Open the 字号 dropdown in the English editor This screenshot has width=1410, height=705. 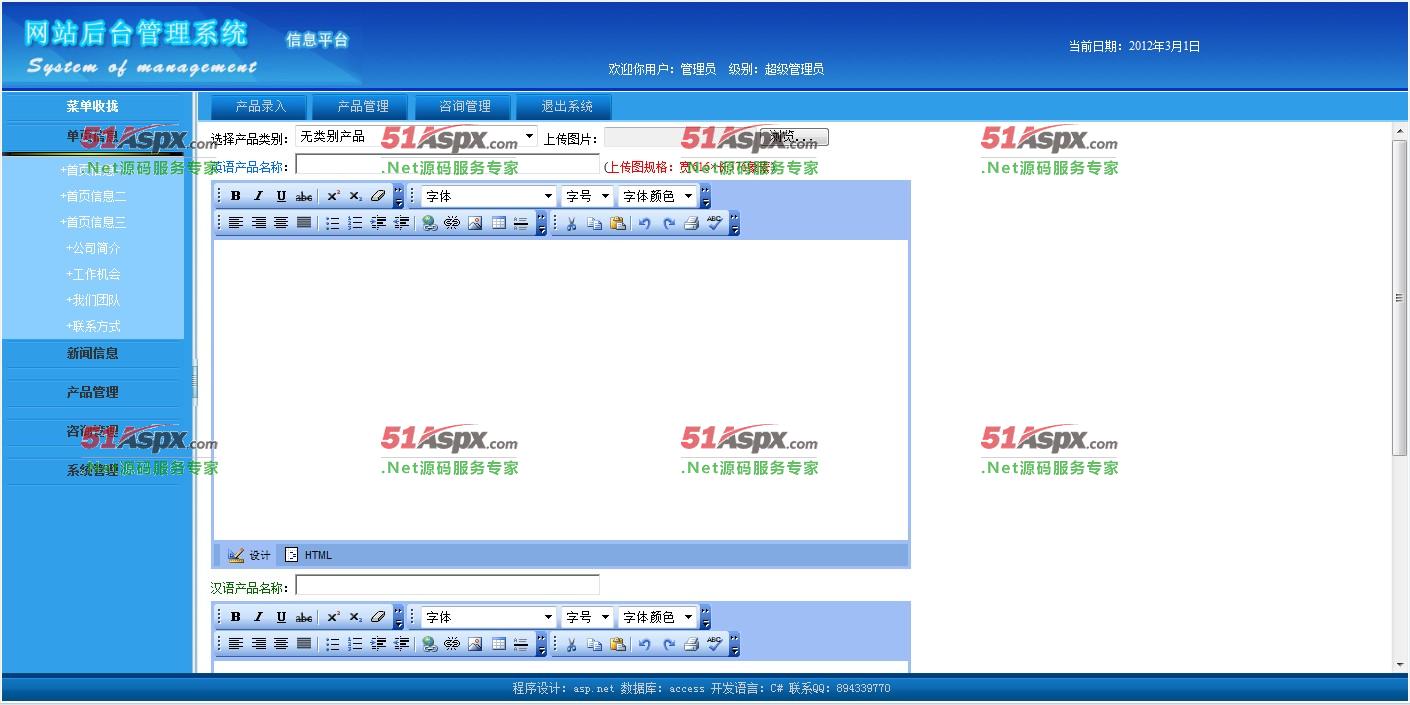coord(587,196)
